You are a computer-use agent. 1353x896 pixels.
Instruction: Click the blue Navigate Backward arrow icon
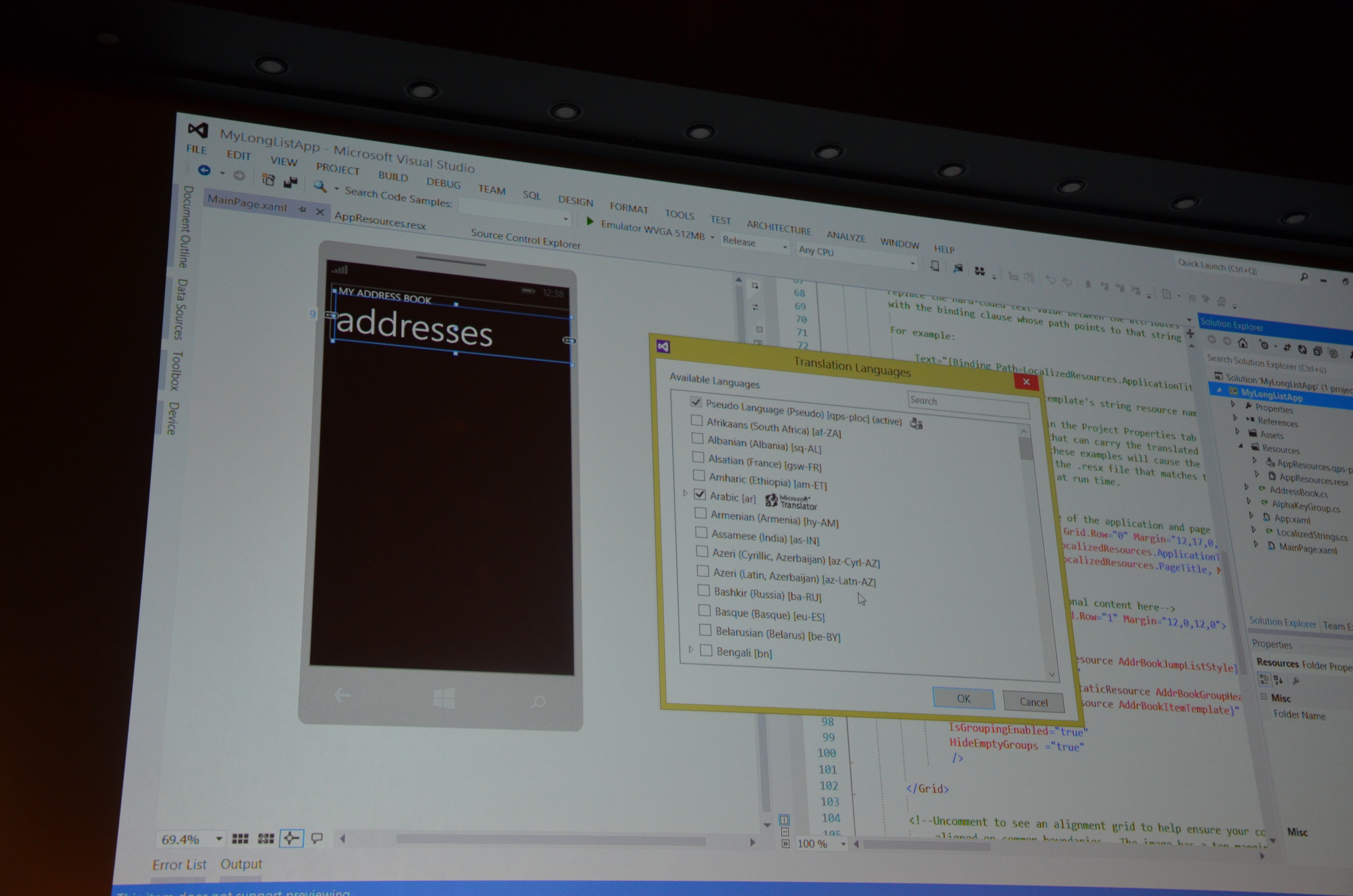(204, 170)
